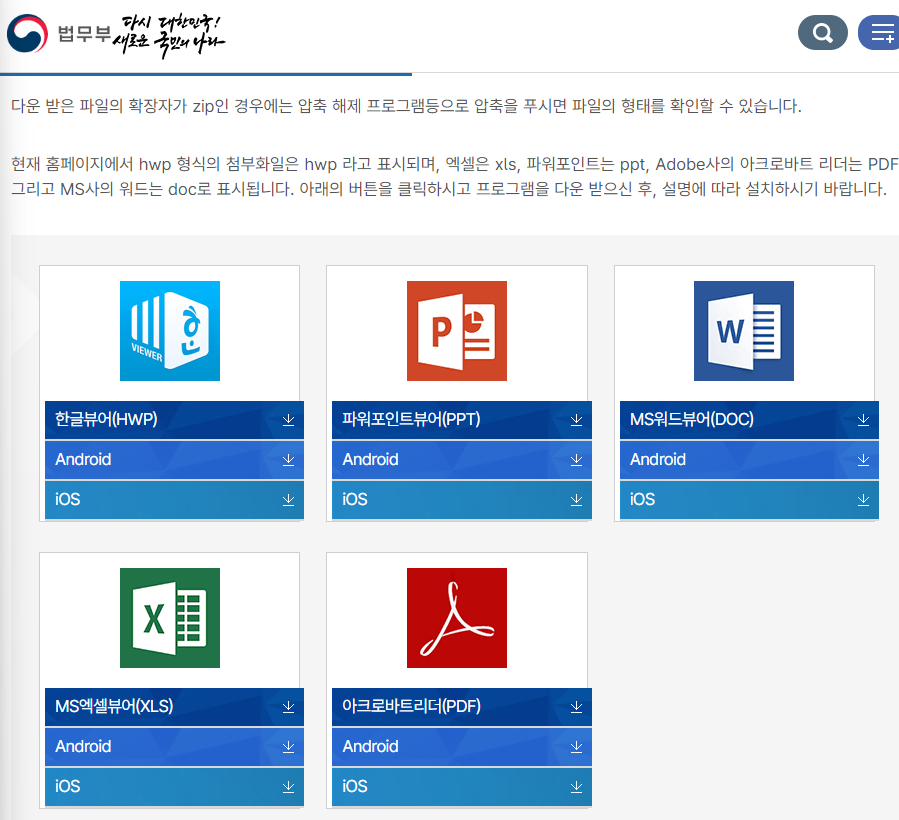Viewport: 899px width, 820px height.
Task: Click the text starting '다운 받은 파일의 확장자가 zip인'
Action: [x=406, y=106]
